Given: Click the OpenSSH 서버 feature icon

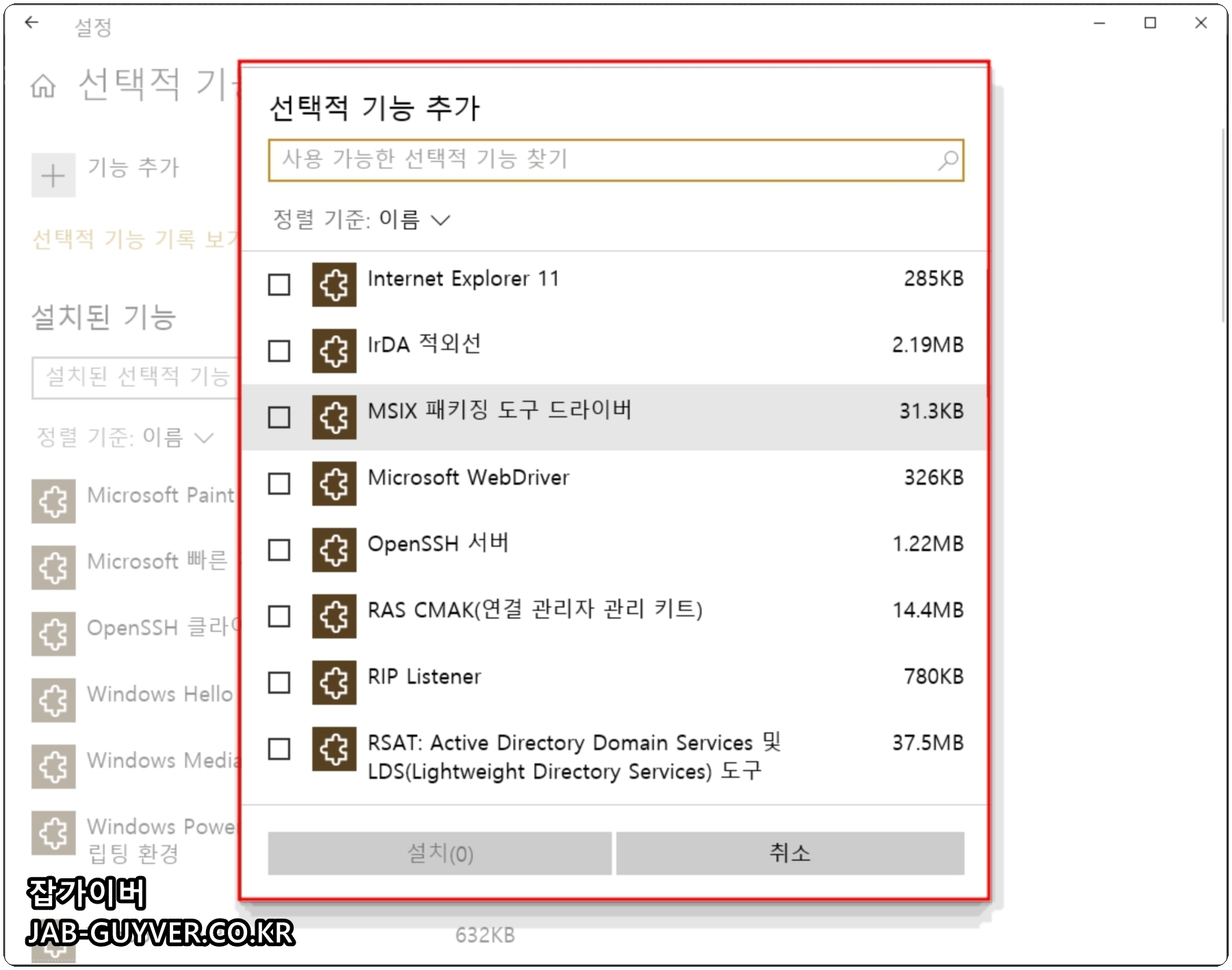Looking at the screenshot, I should coord(334,550).
